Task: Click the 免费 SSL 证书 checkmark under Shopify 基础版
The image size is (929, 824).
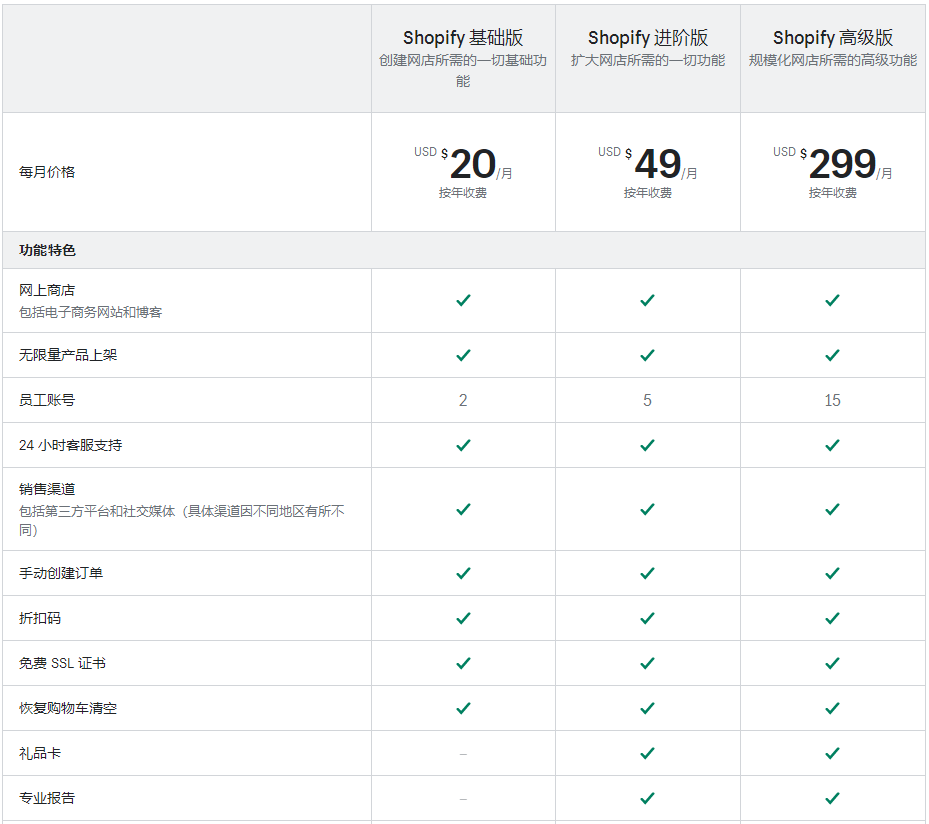Action: point(463,663)
